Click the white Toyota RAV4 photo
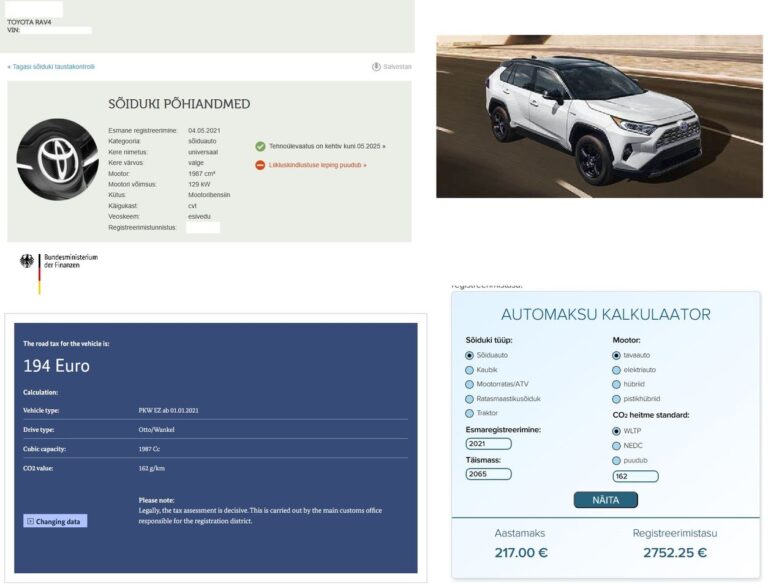The height and width of the screenshot is (588, 768). [x=598, y=116]
